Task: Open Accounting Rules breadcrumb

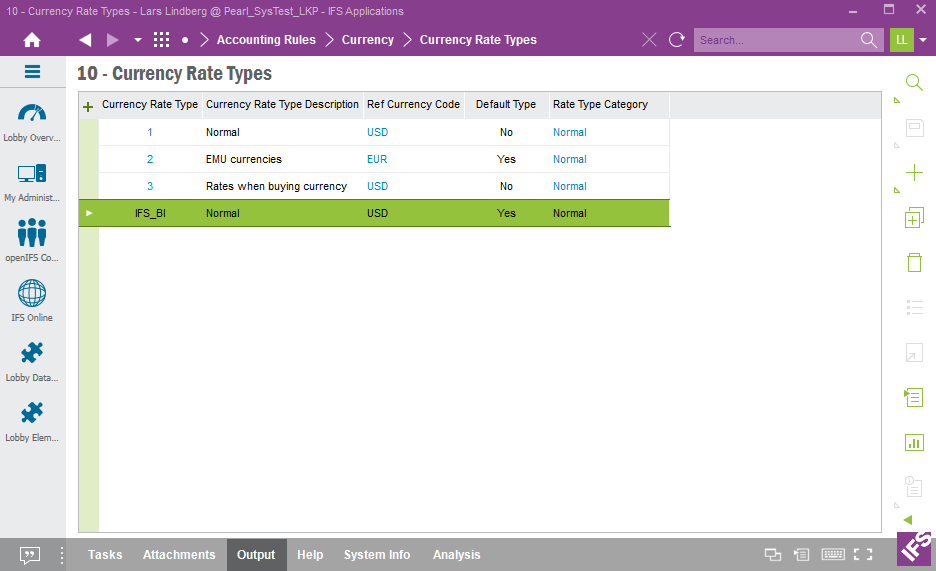Action: pyautogui.click(x=266, y=40)
